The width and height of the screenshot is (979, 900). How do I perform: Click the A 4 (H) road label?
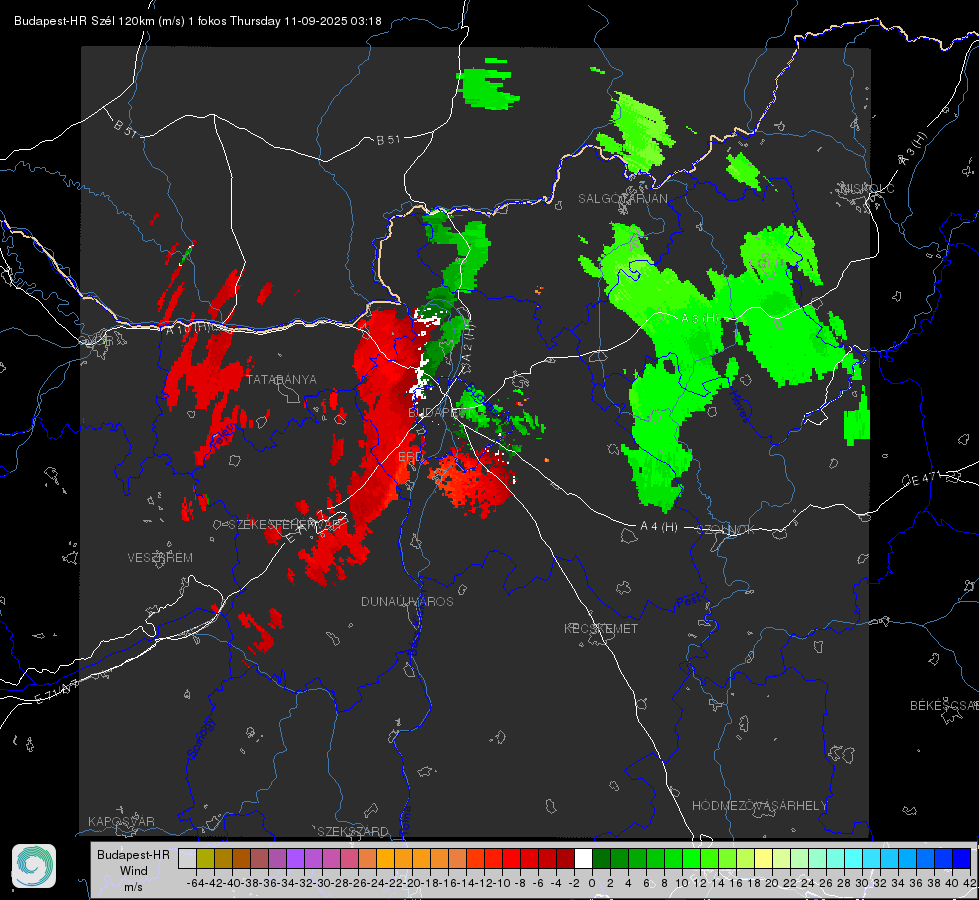coord(659,527)
